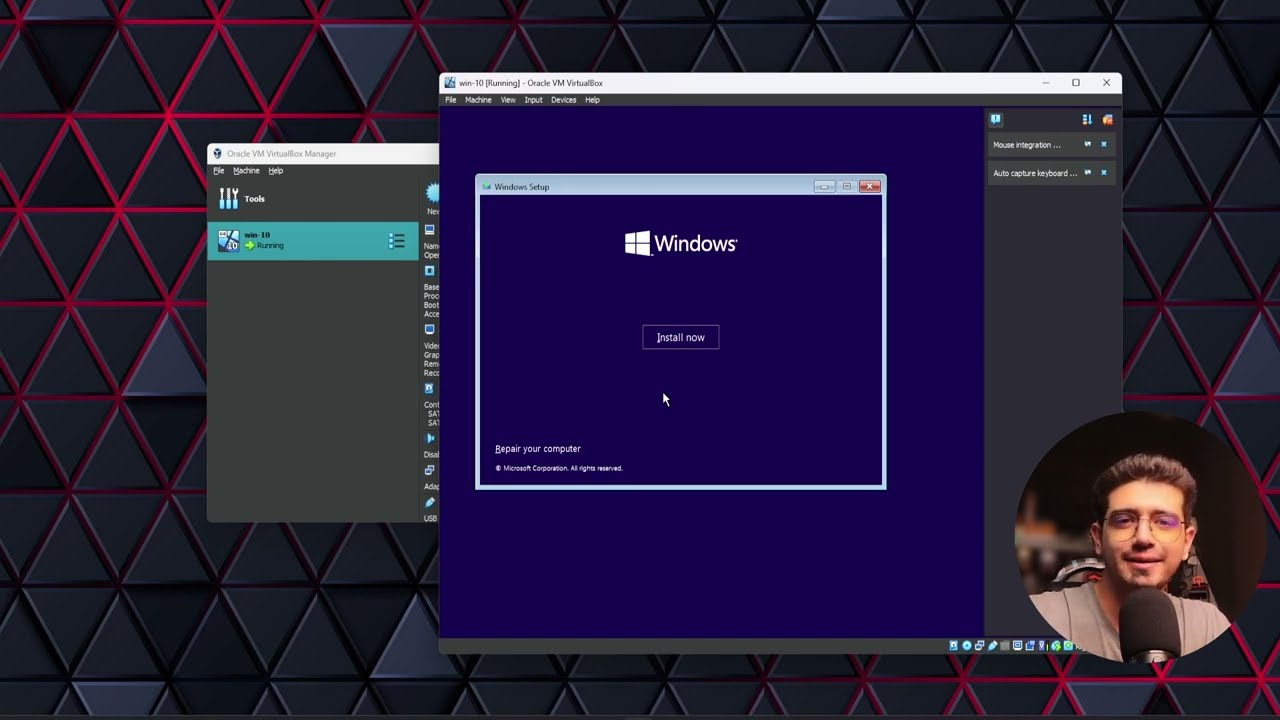The image size is (1280, 720).
Task: Dismiss the Auto capture keyboard notification
Action: tap(1104, 173)
